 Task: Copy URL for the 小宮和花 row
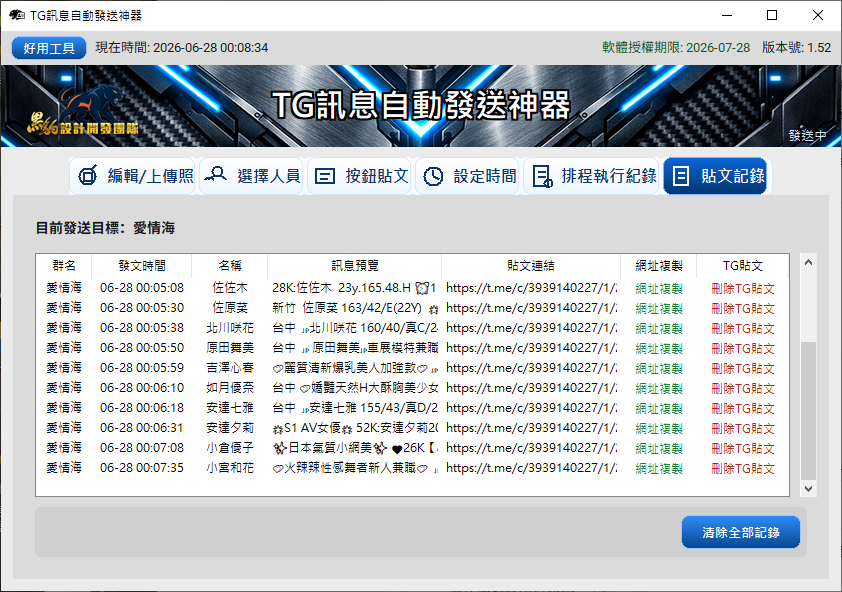(x=659, y=468)
